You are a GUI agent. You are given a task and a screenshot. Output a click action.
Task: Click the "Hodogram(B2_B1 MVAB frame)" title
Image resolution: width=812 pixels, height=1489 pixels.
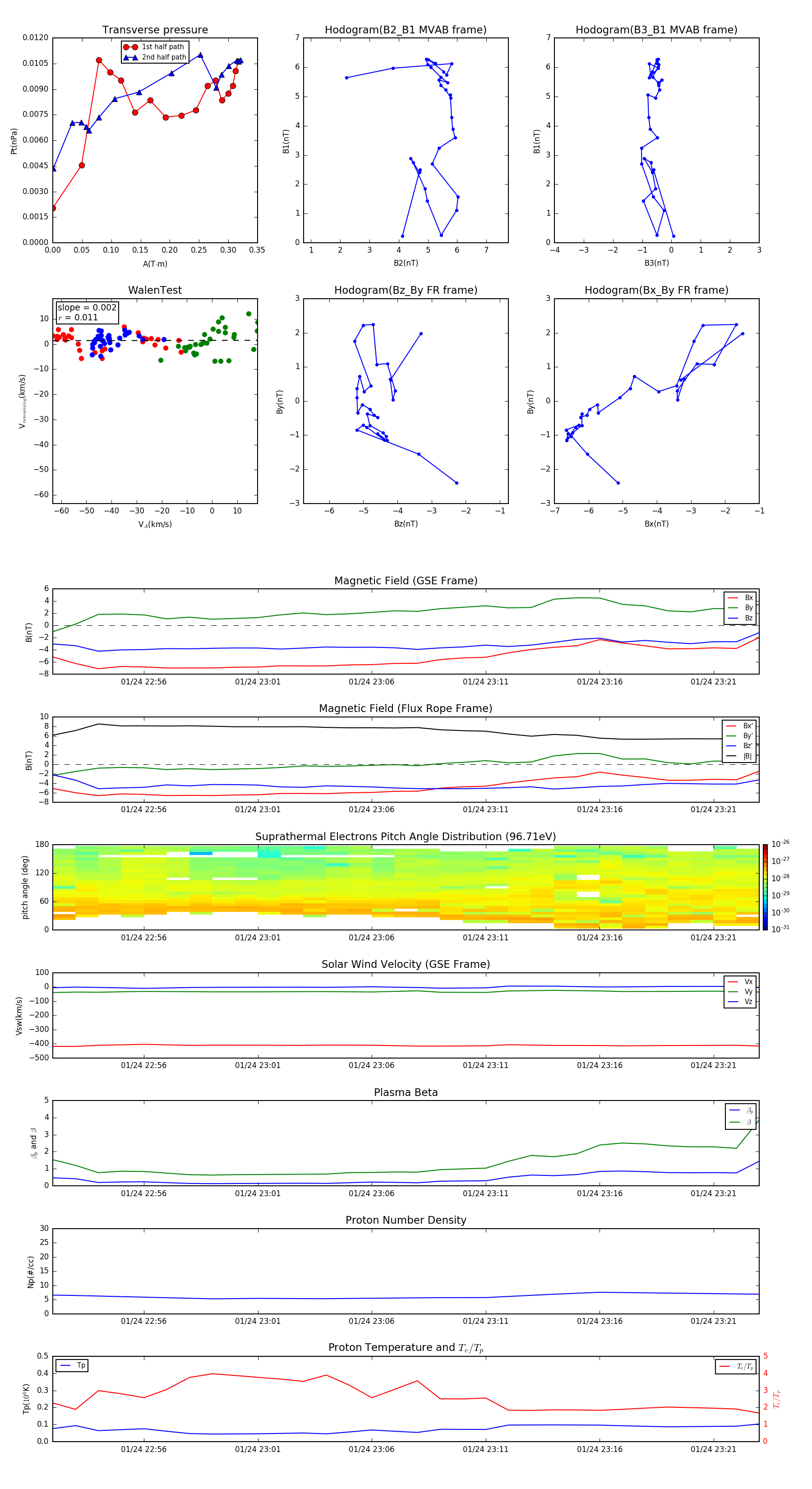406,30
